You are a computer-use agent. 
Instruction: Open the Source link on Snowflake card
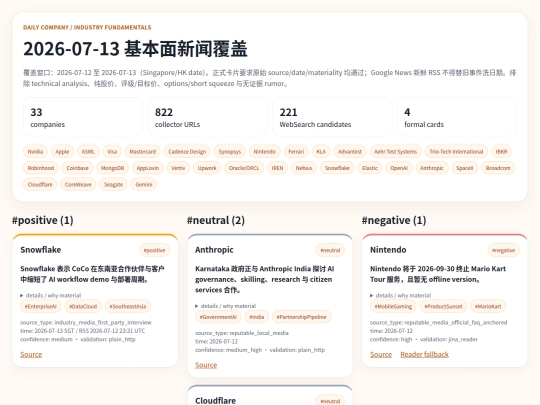31,354
